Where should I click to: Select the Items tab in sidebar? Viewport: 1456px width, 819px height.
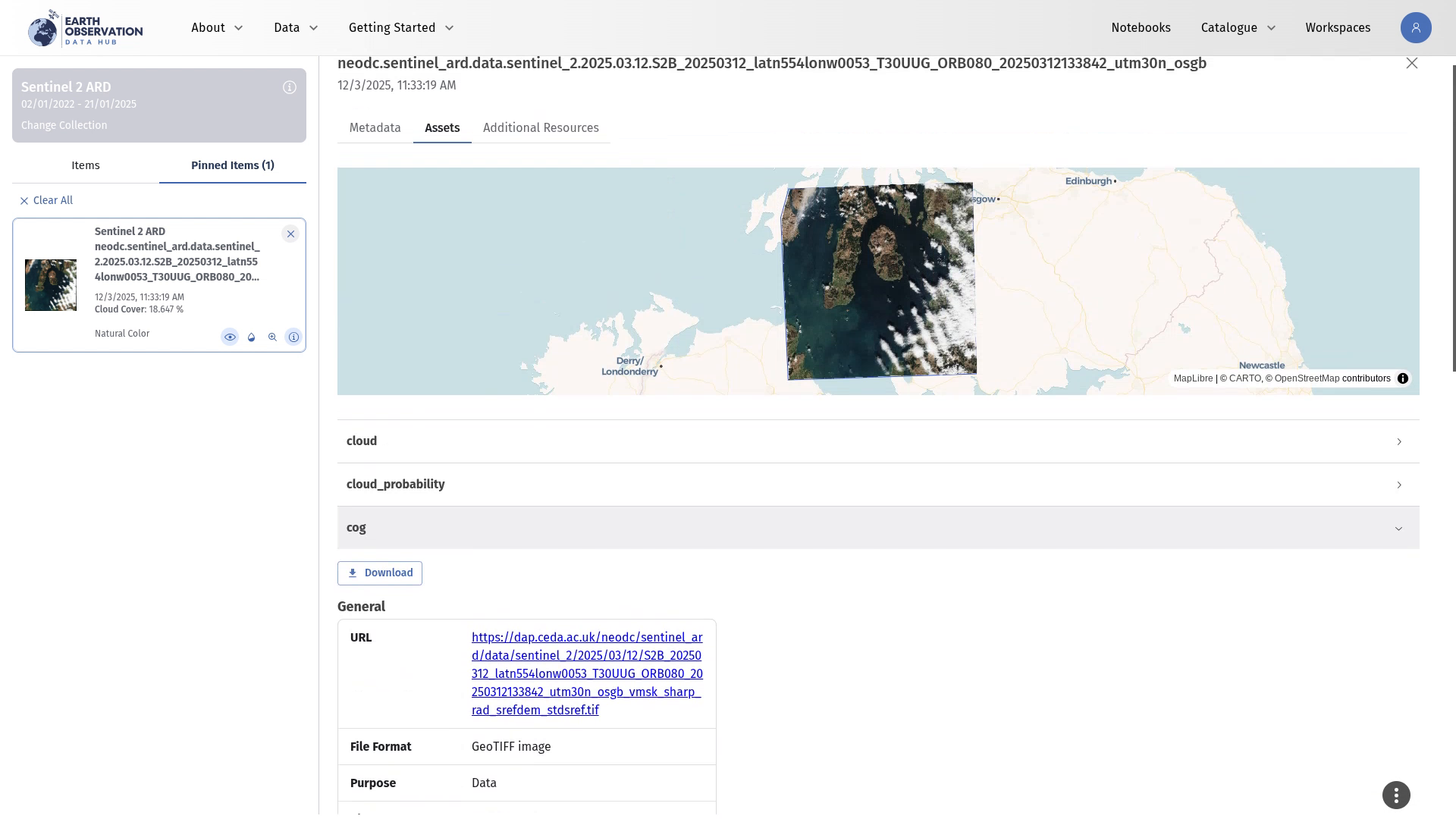86,165
